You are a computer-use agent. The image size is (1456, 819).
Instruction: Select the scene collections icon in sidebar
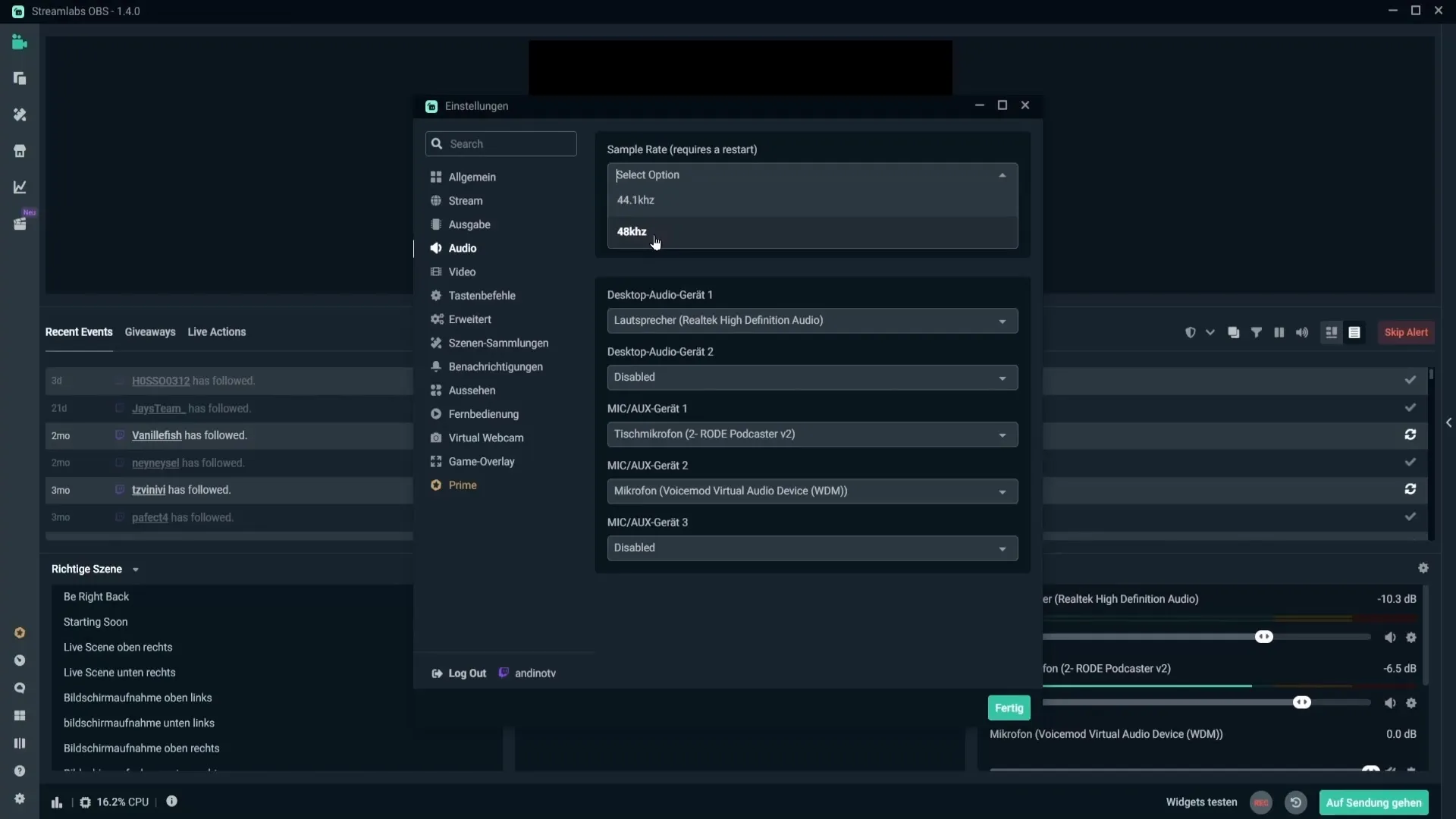coord(20,78)
